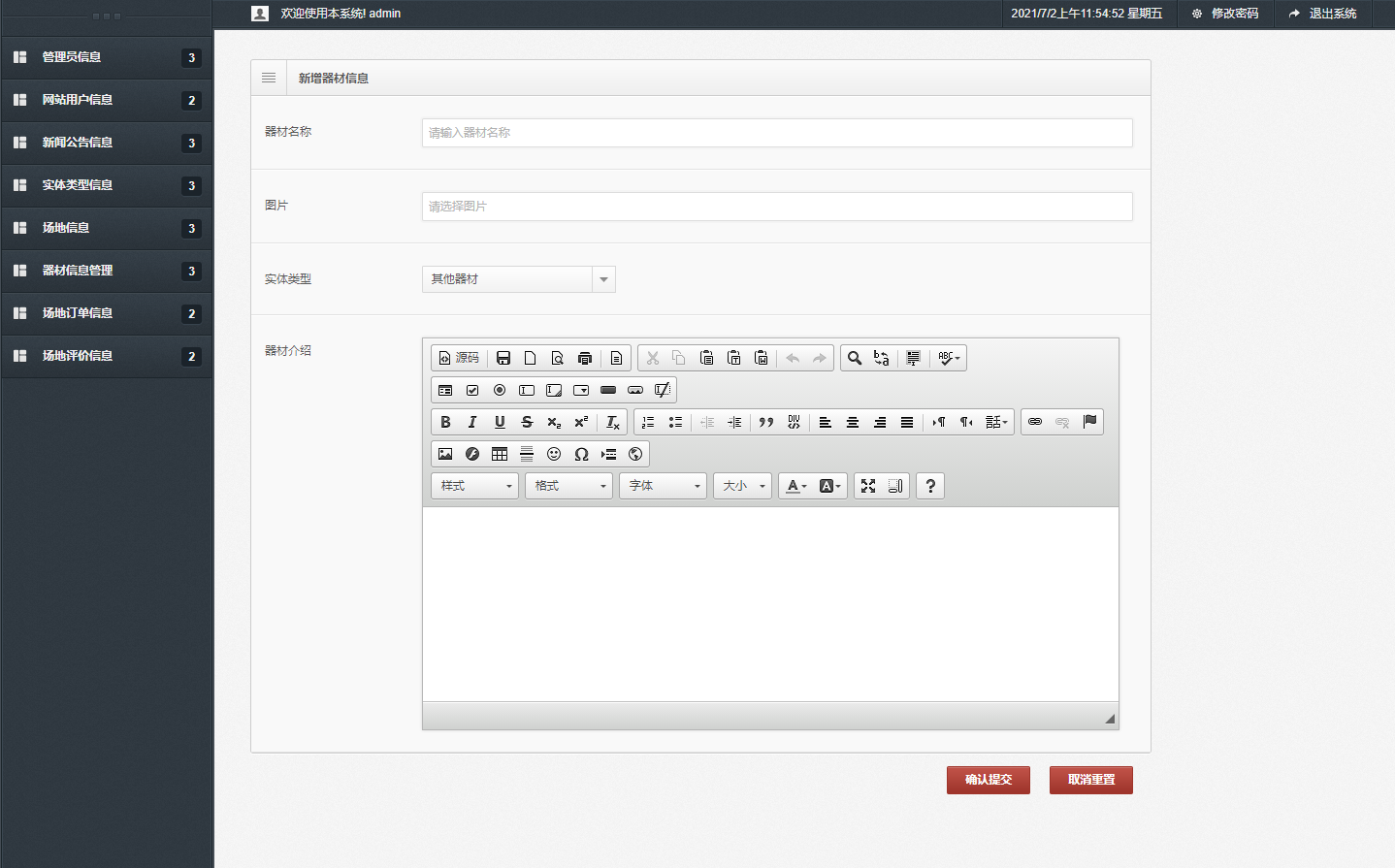Maximize the editor to fullscreen

click(868, 486)
